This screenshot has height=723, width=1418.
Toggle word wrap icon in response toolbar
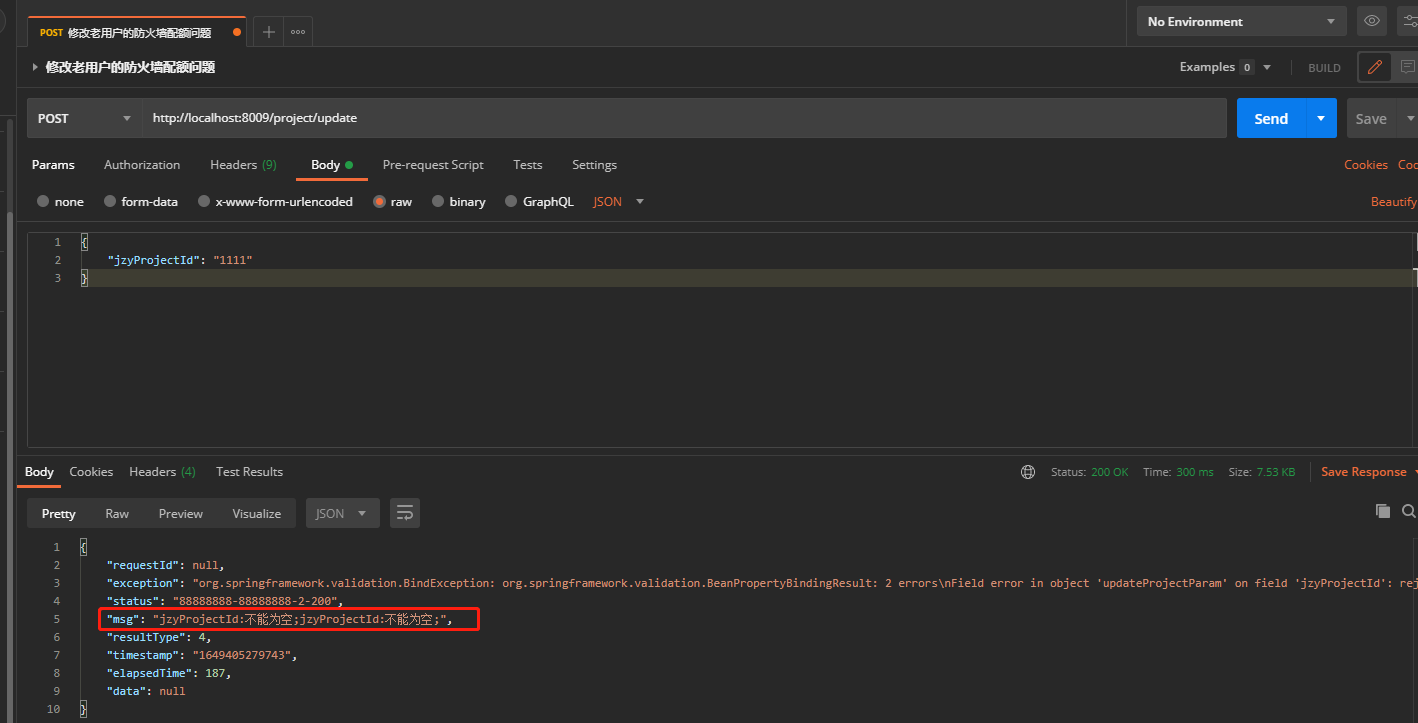click(x=405, y=513)
